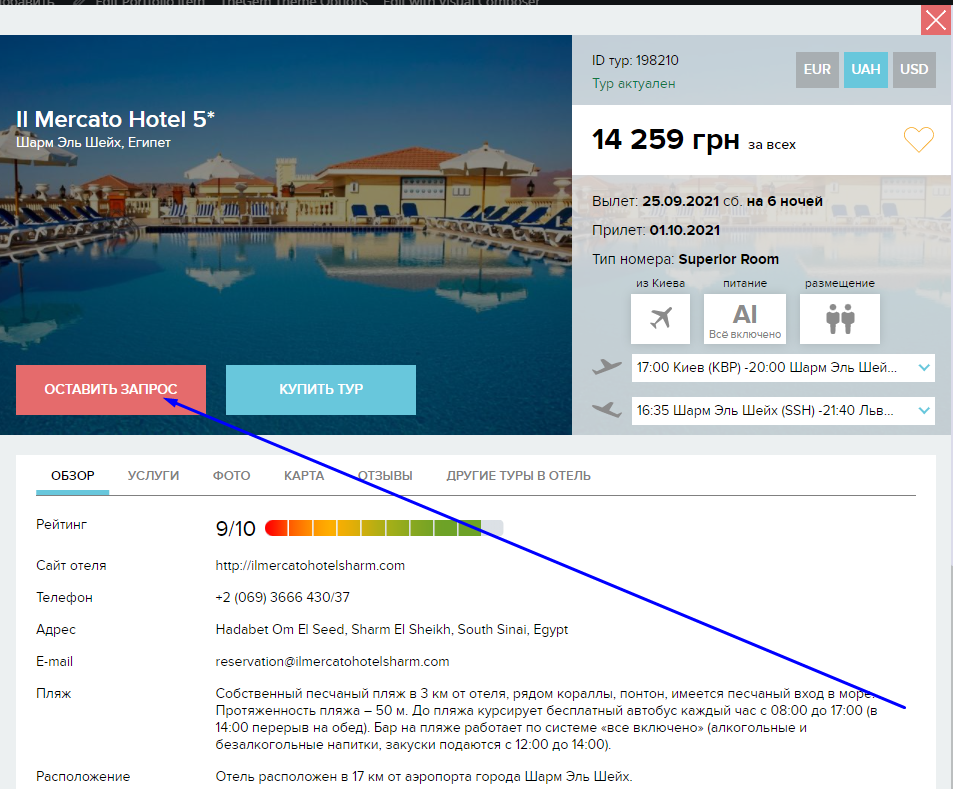This screenshot has width=953, height=789.
Task: Switch to the УСЛУГИ tab
Action: pos(153,475)
